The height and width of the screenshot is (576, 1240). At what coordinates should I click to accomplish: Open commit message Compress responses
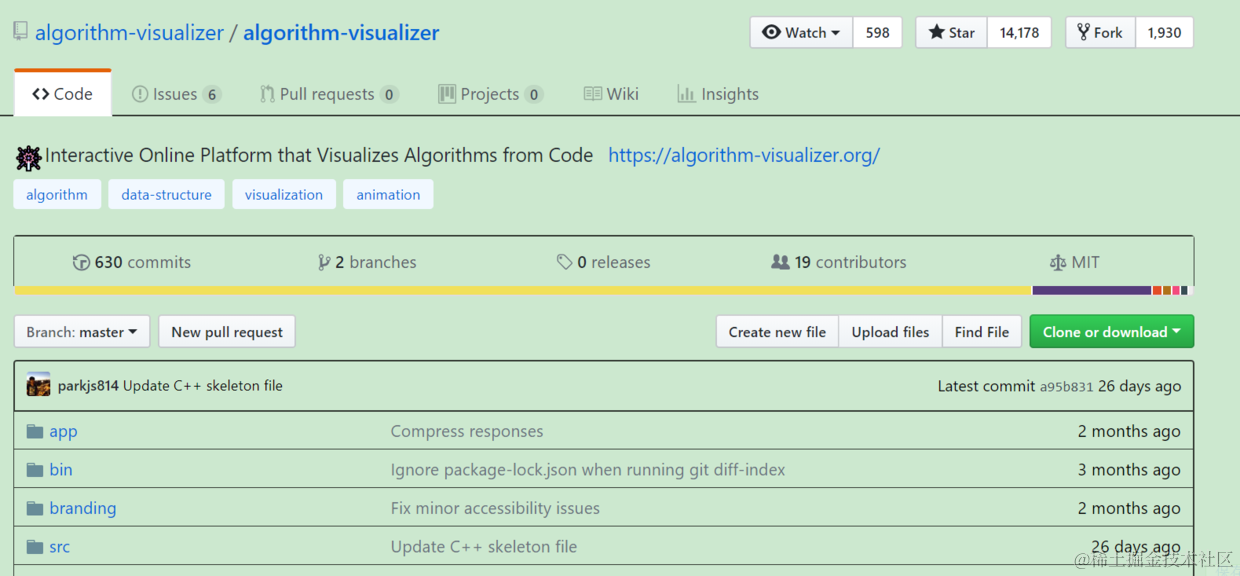(x=467, y=432)
